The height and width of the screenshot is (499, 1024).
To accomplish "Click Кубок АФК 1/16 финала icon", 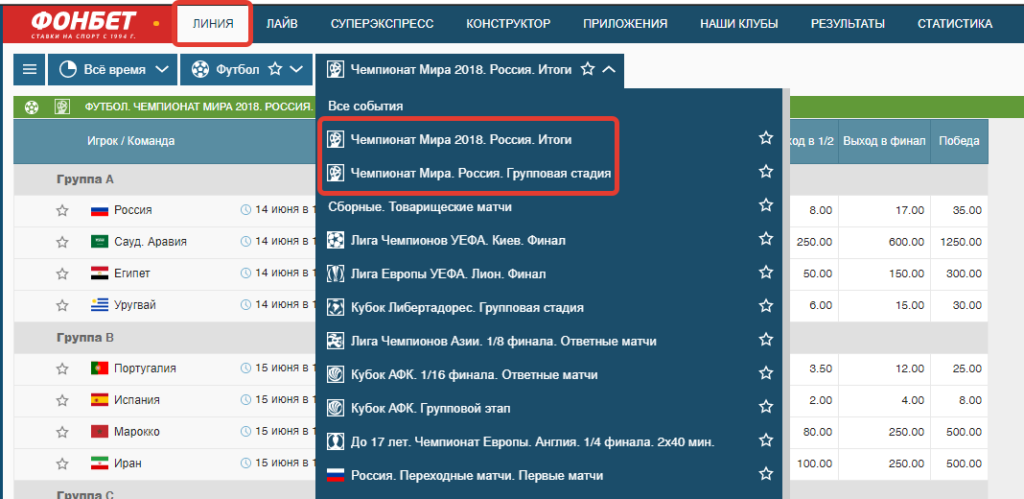I will tap(336, 375).
